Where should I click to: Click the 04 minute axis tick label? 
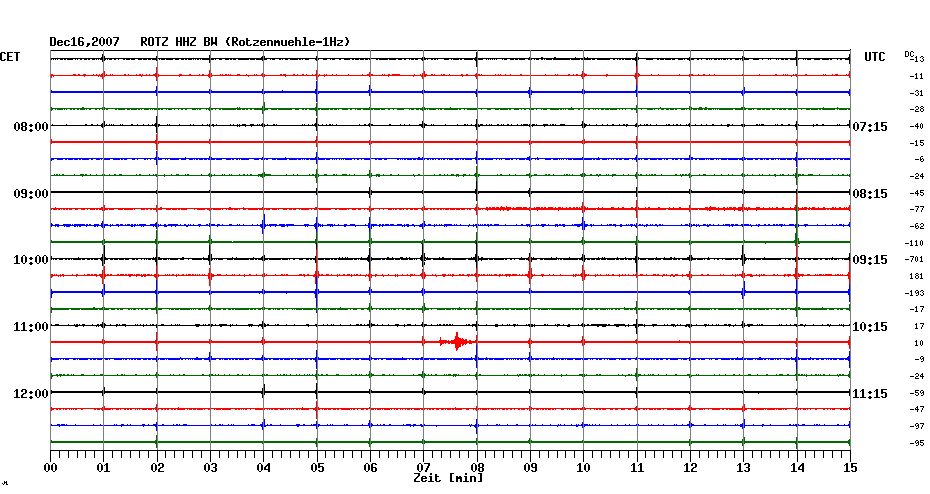[264, 468]
